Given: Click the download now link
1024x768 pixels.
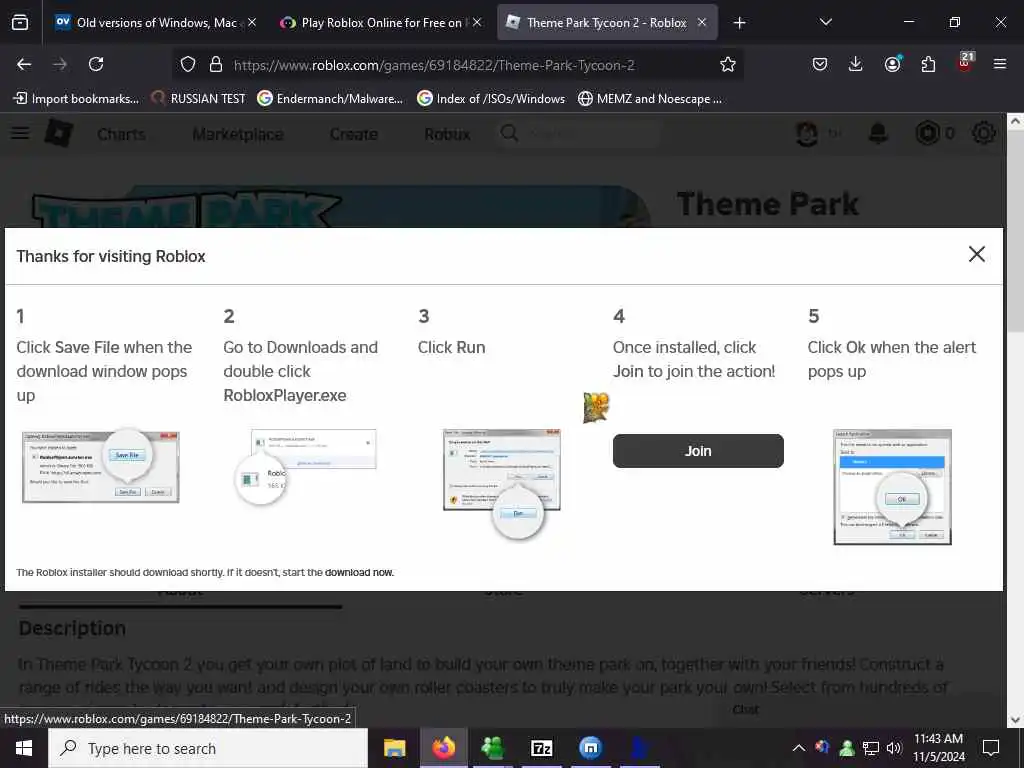Looking at the screenshot, I should pos(359,573).
